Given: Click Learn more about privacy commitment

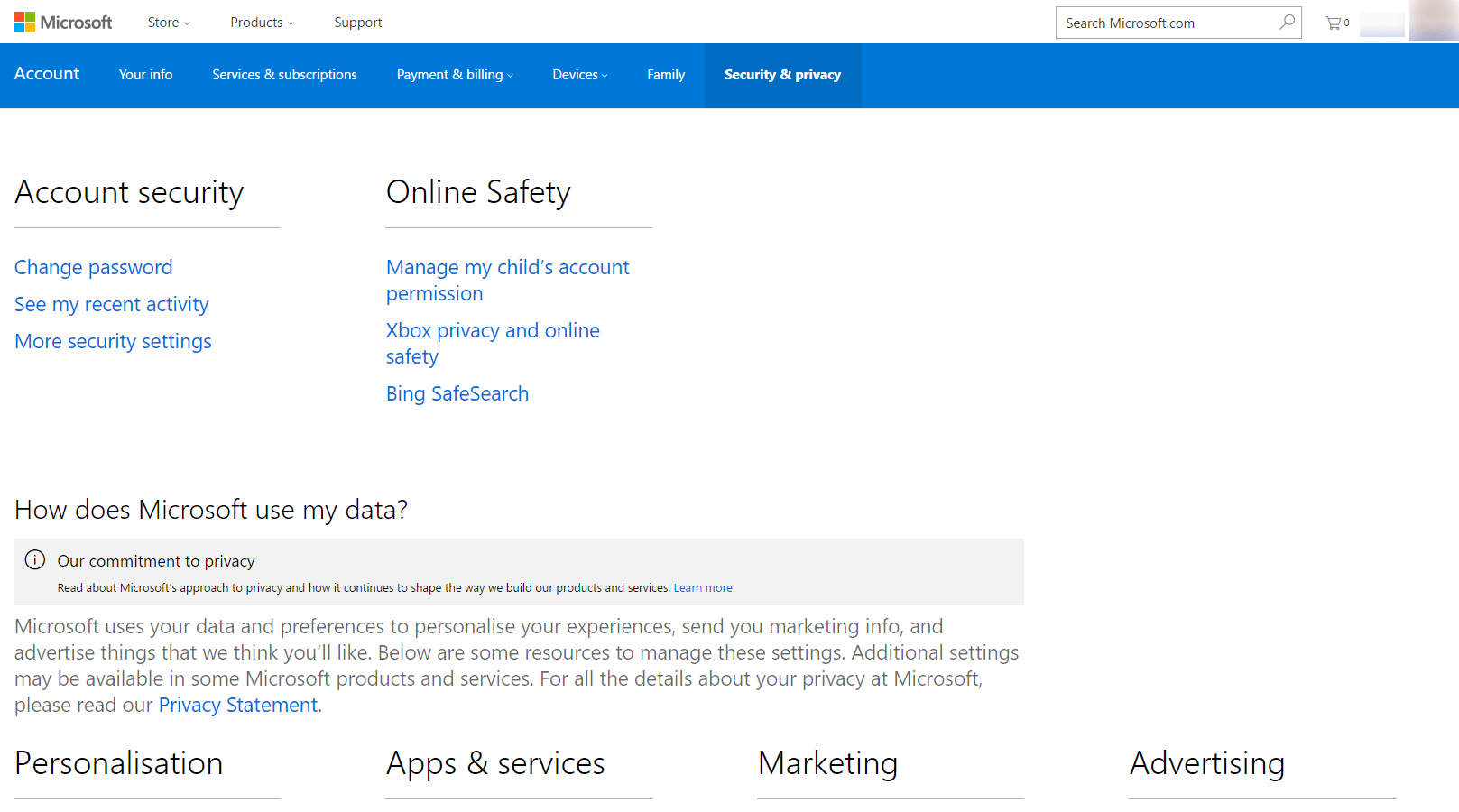Looking at the screenshot, I should 703,587.
